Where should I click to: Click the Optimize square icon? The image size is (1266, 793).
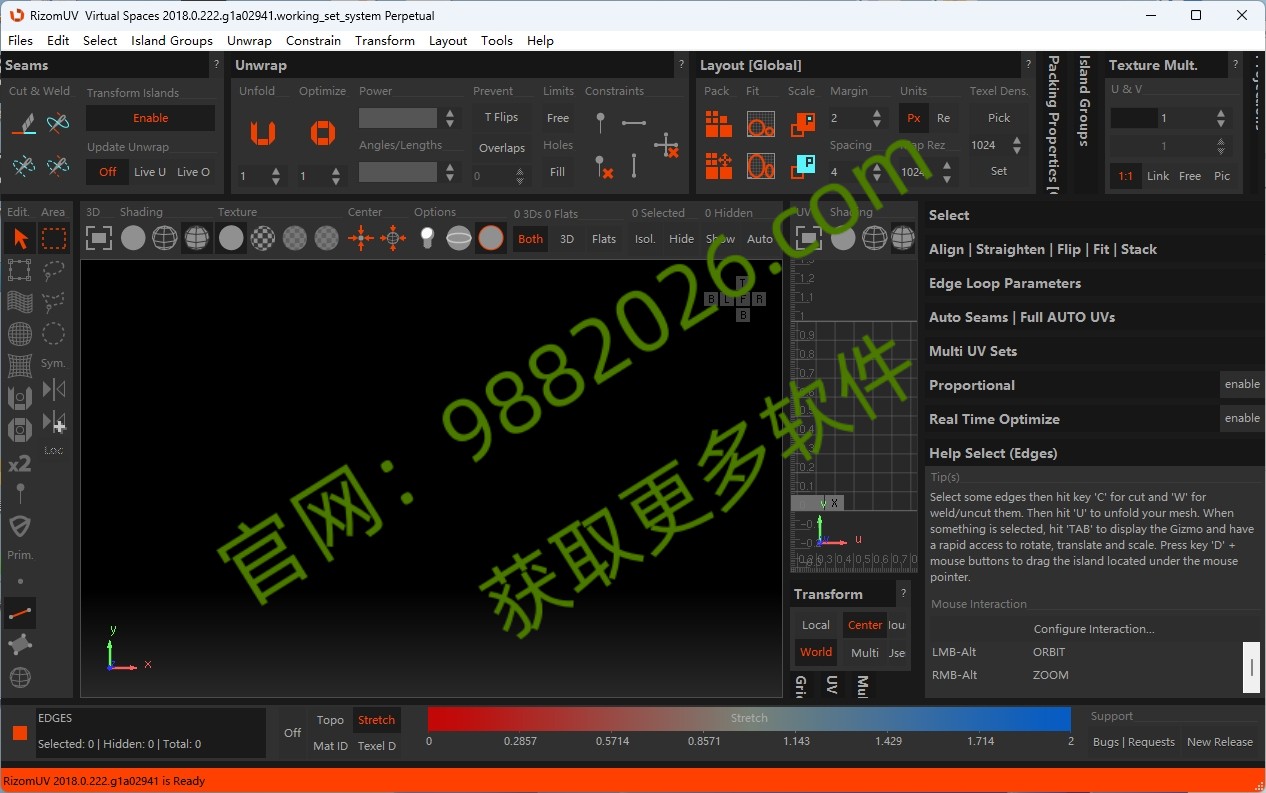coord(322,132)
